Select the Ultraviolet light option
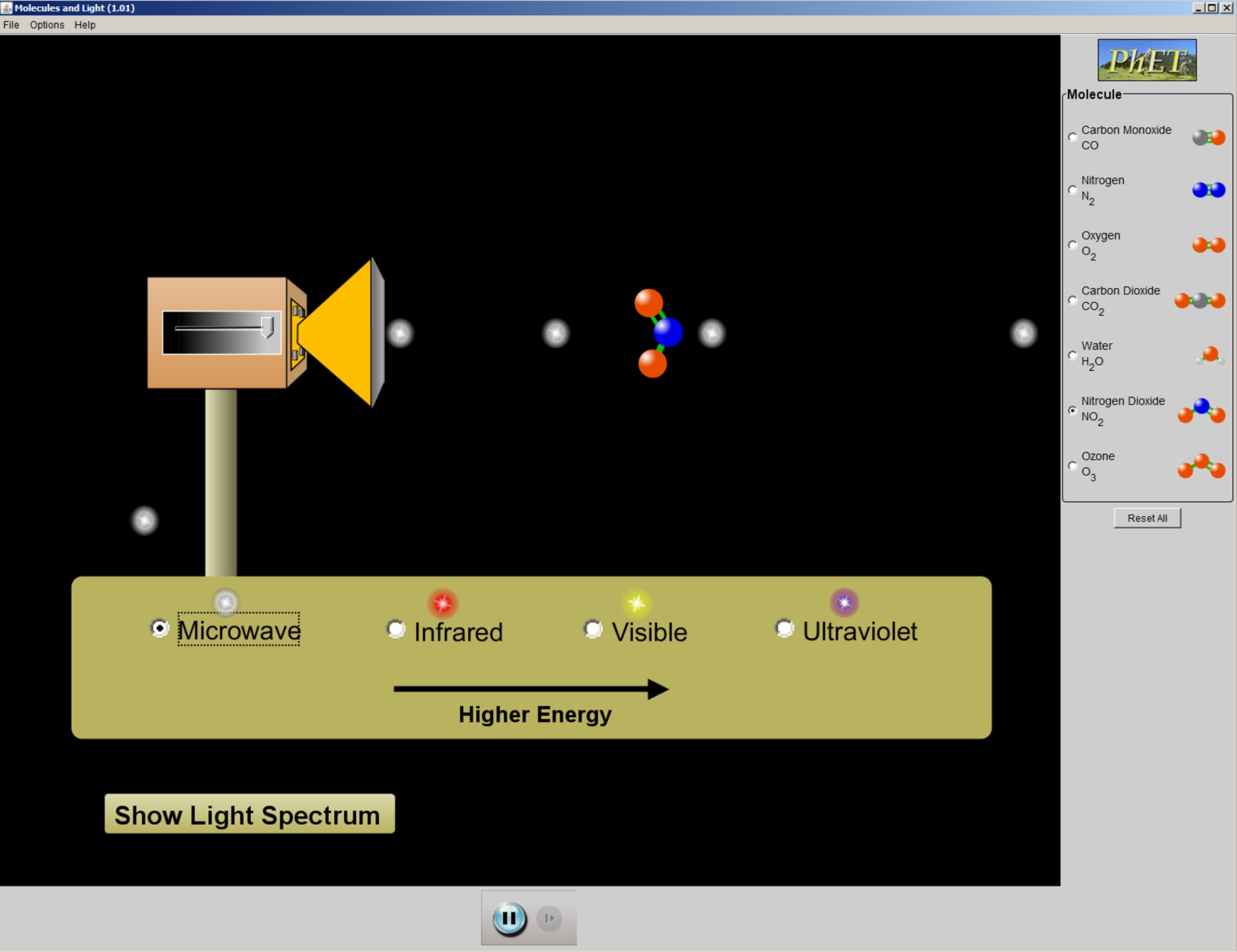Viewport: 1237px width, 952px height. 785,628
